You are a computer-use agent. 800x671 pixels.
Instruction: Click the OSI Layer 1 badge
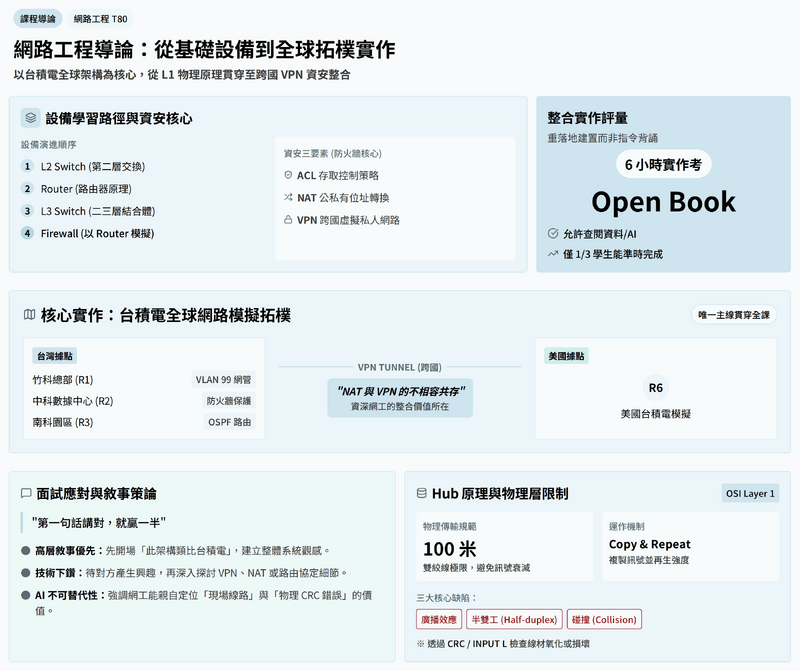[750, 493]
